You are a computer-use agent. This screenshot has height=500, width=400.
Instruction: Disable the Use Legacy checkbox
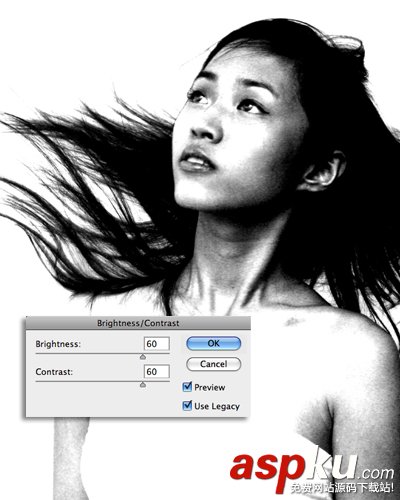click(187, 406)
